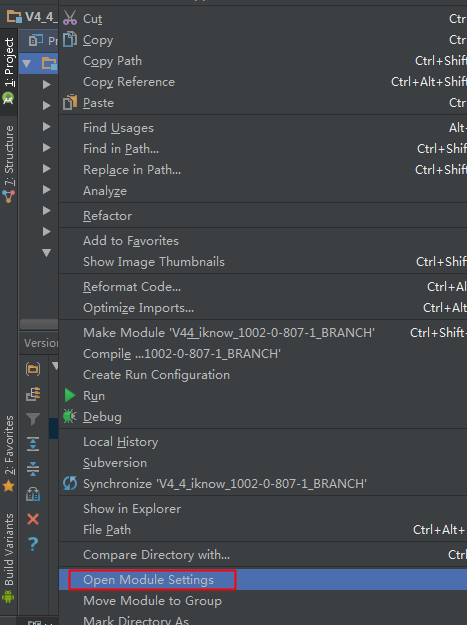This screenshot has height=625, width=467.
Task: Click the horizontal scrollbar under the project tree
Action: click(x=39, y=324)
